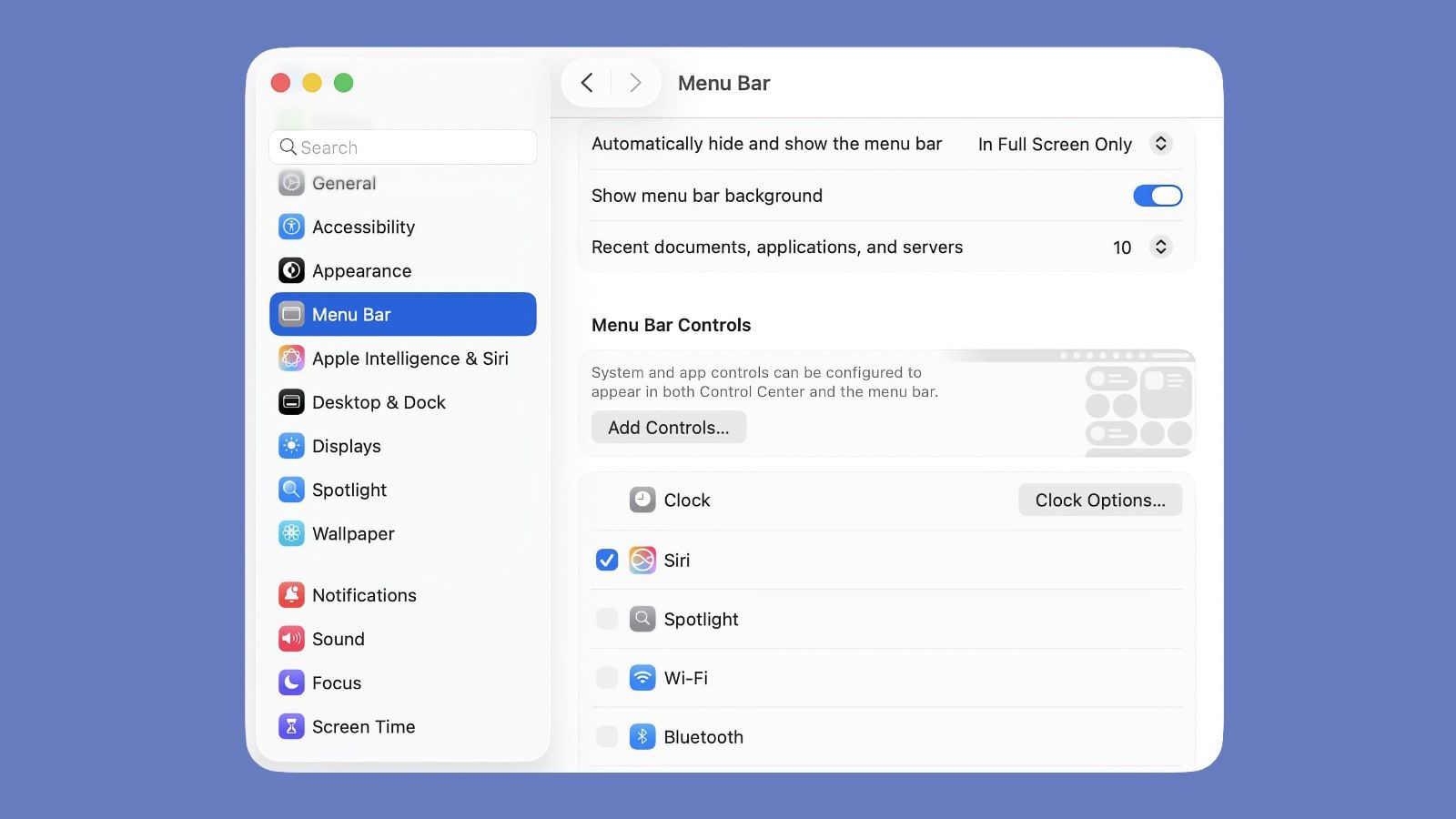The width and height of the screenshot is (1456, 819).
Task: Click the Screen Time hourglass icon
Action: click(291, 726)
